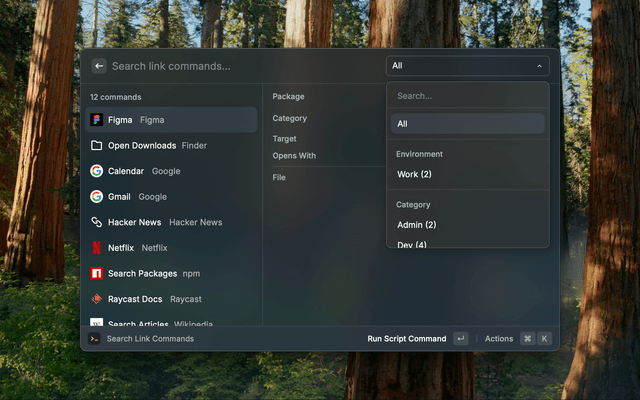The width and height of the screenshot is (640, 400).
Task: Select the Open Downloads command
Action: click(x=171, y=145)
